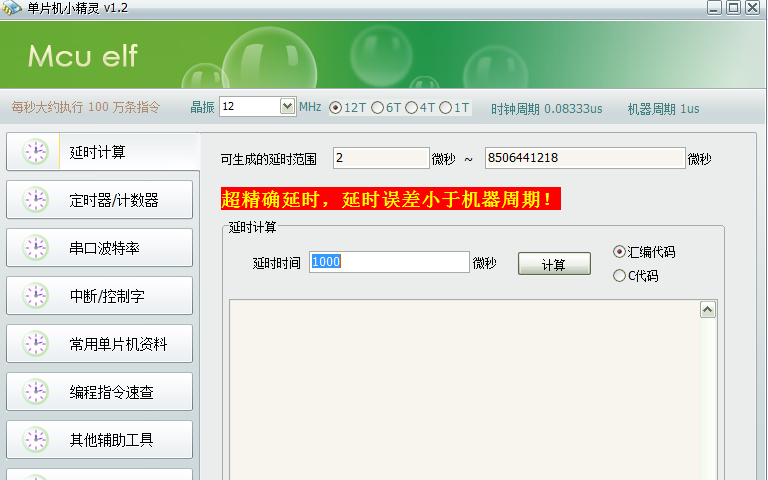Open 常用单片机资料 section
Viewport: 768px width, 480px height.
pos(99,343)
